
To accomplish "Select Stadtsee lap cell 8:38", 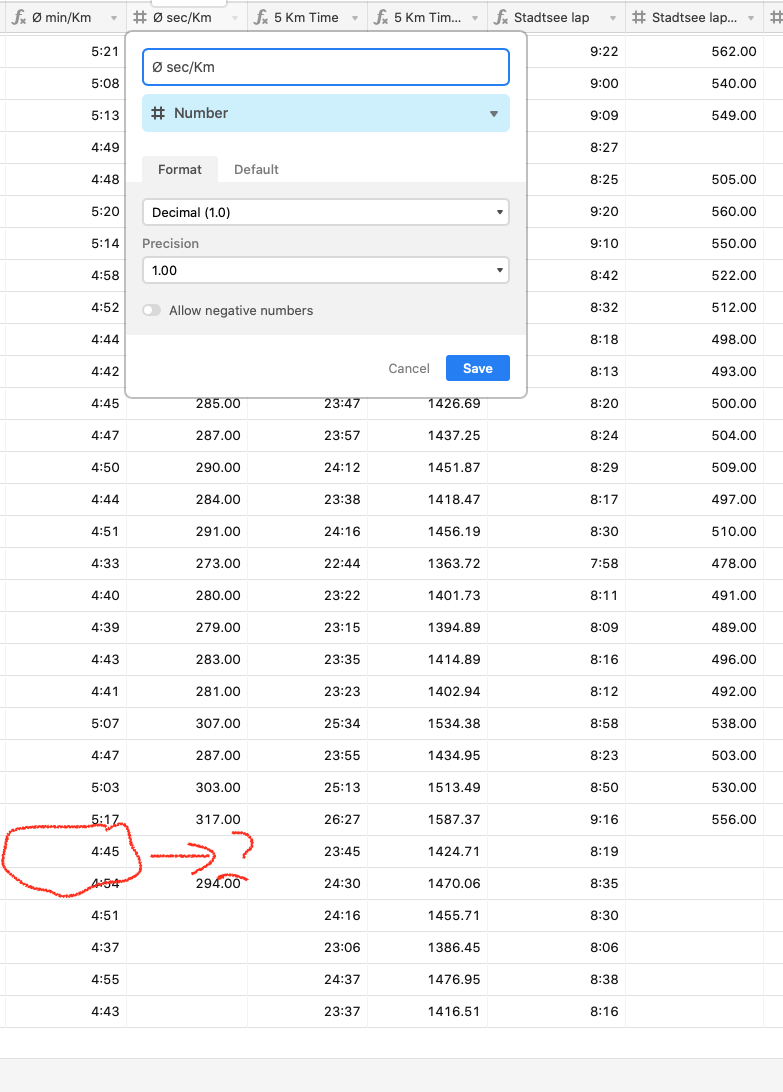I will coord(557,979).
